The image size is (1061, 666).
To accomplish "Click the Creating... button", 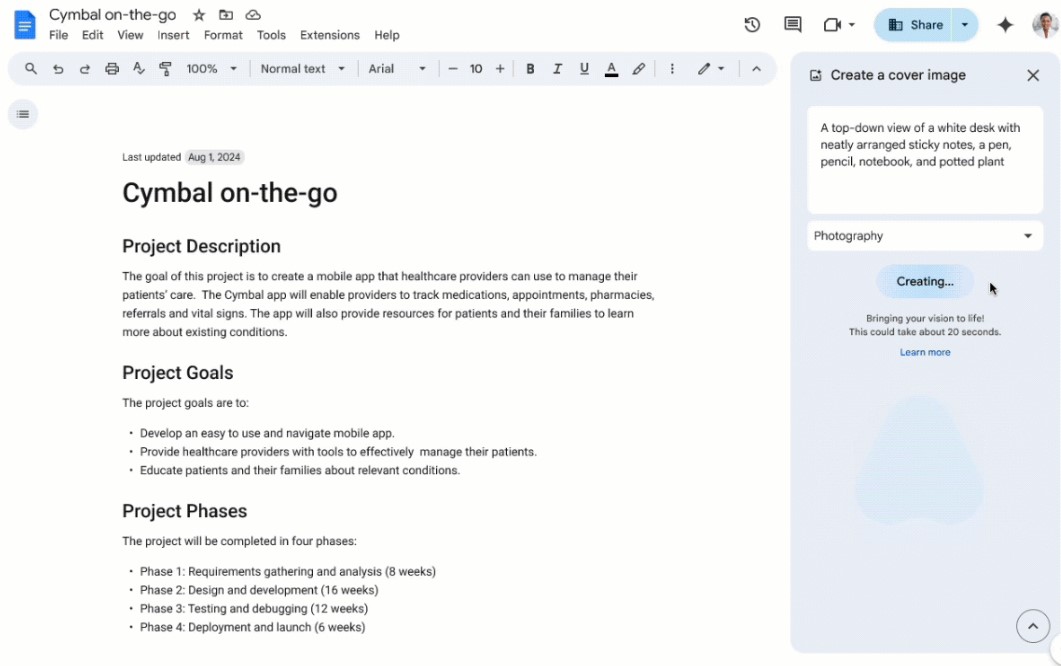I will [924, 282].
